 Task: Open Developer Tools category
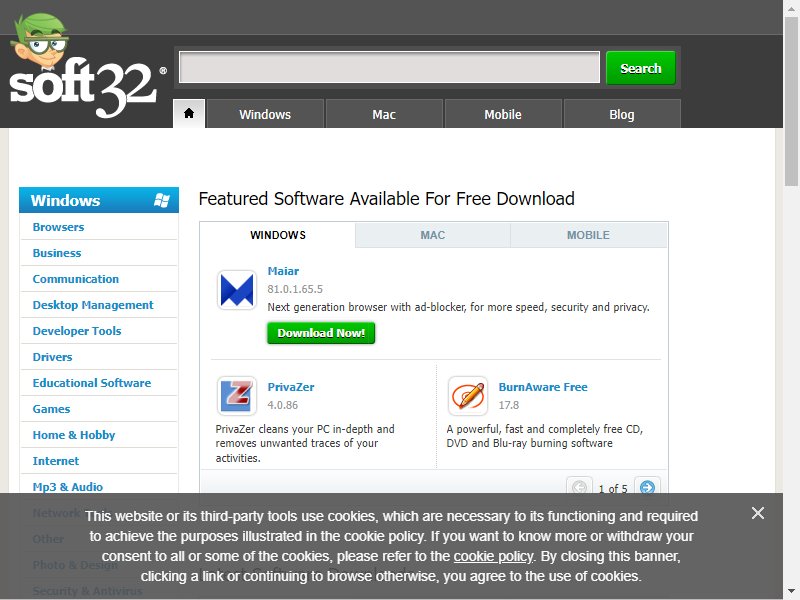(x=77, y=331)
